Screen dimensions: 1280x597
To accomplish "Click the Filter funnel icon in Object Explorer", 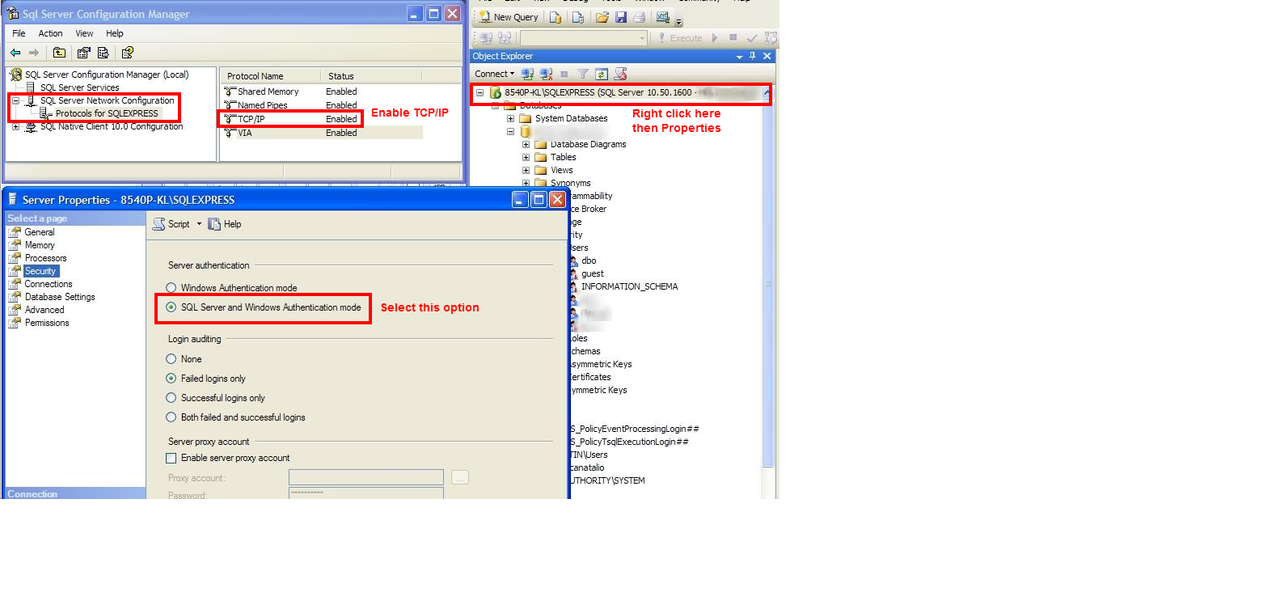I will [x=583, y=74].
